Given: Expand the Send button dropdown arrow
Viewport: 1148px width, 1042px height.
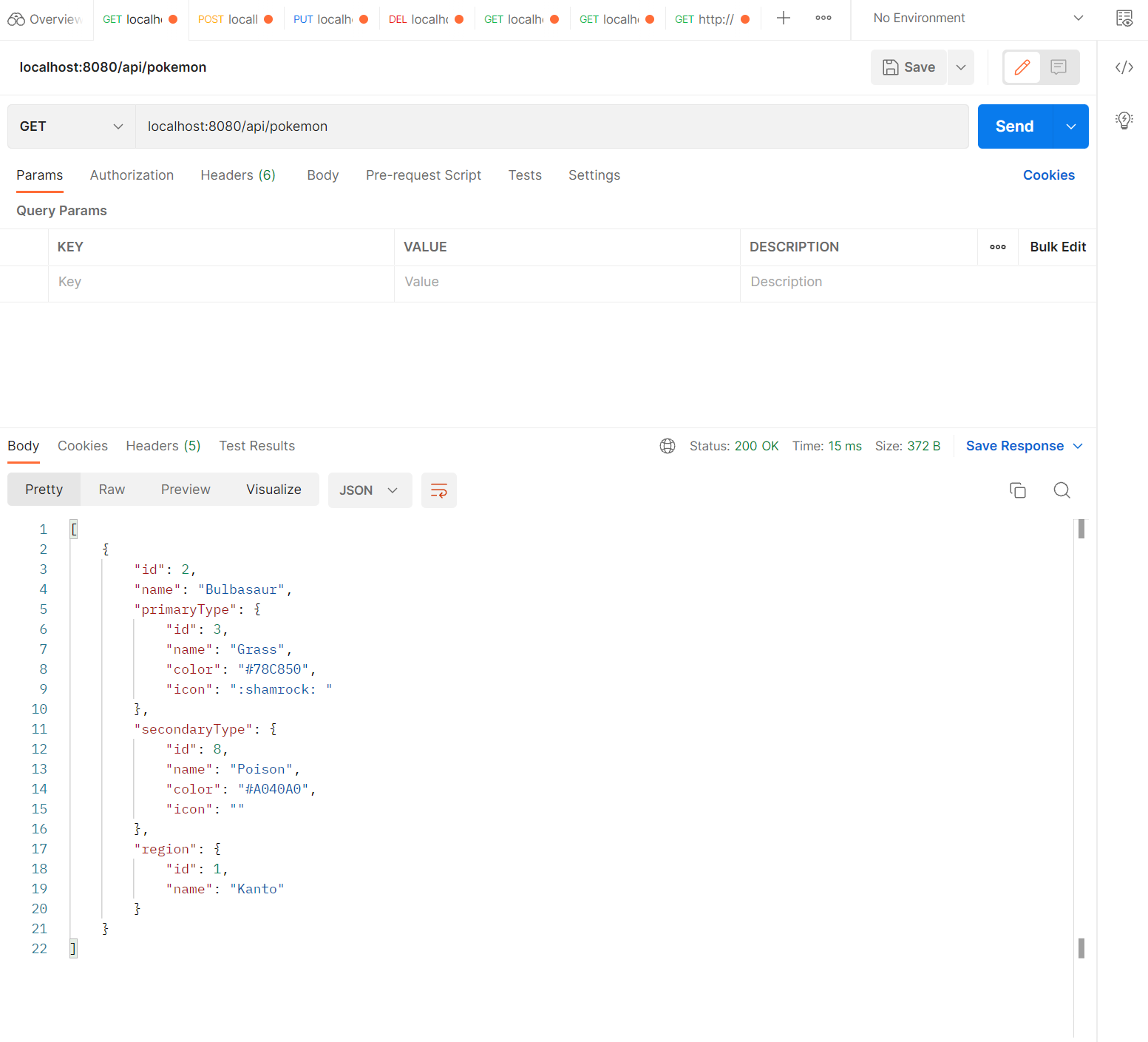Looking at the screenshot, I should click(1071, 126).
